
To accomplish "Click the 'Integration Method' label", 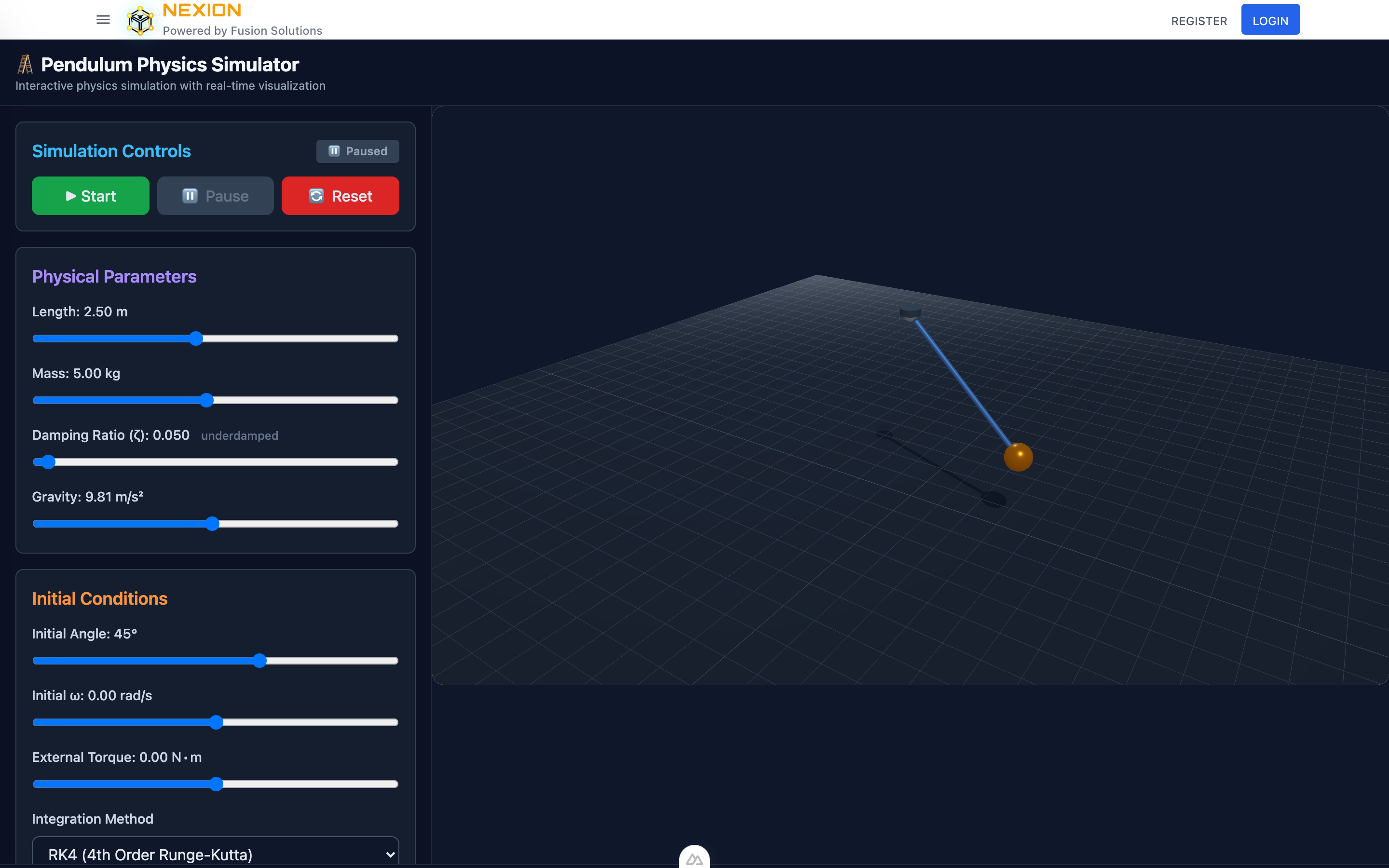I will pos(93,819).
